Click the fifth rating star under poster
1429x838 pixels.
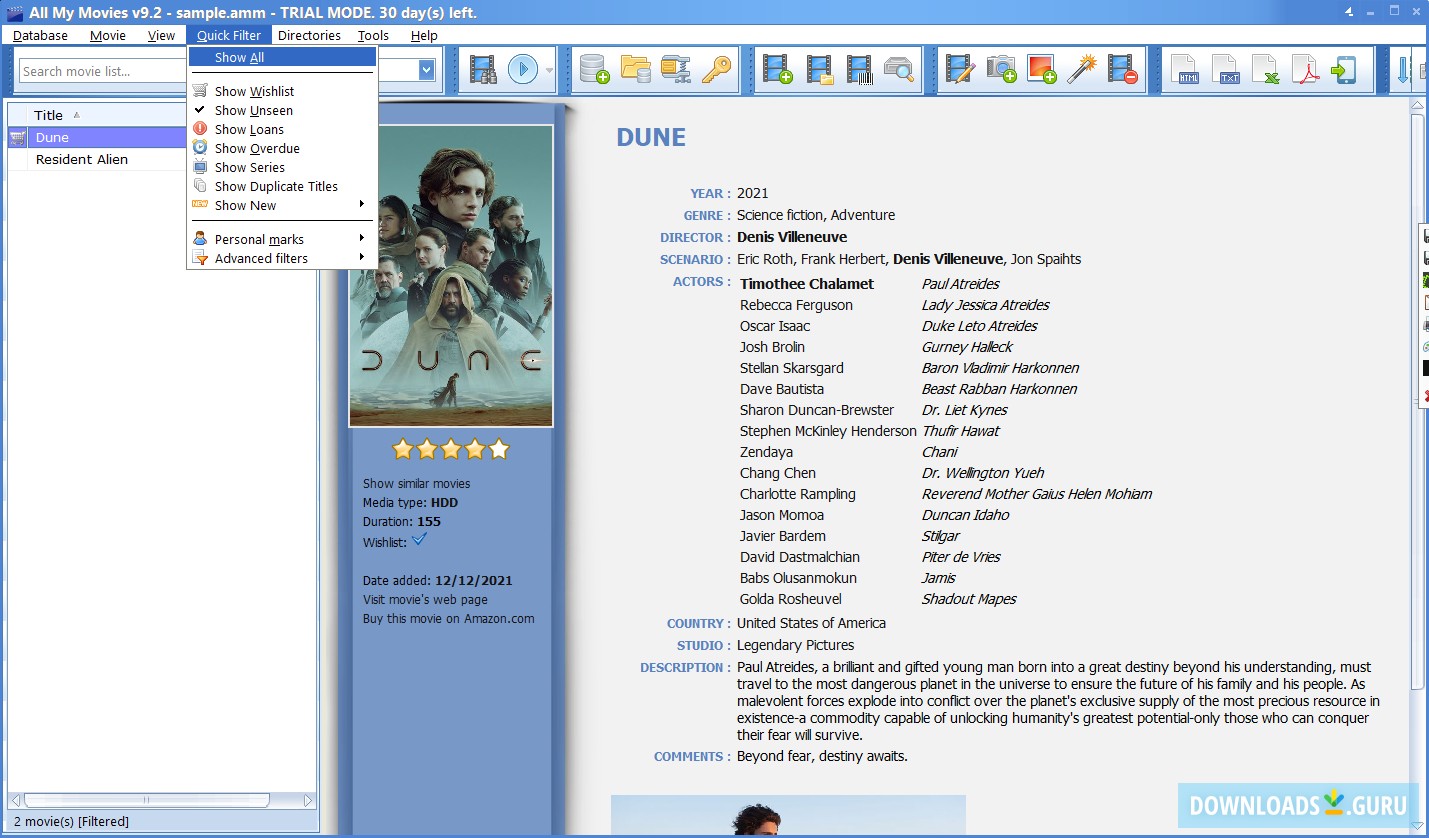pyautogui.click(x=499, y=449)
